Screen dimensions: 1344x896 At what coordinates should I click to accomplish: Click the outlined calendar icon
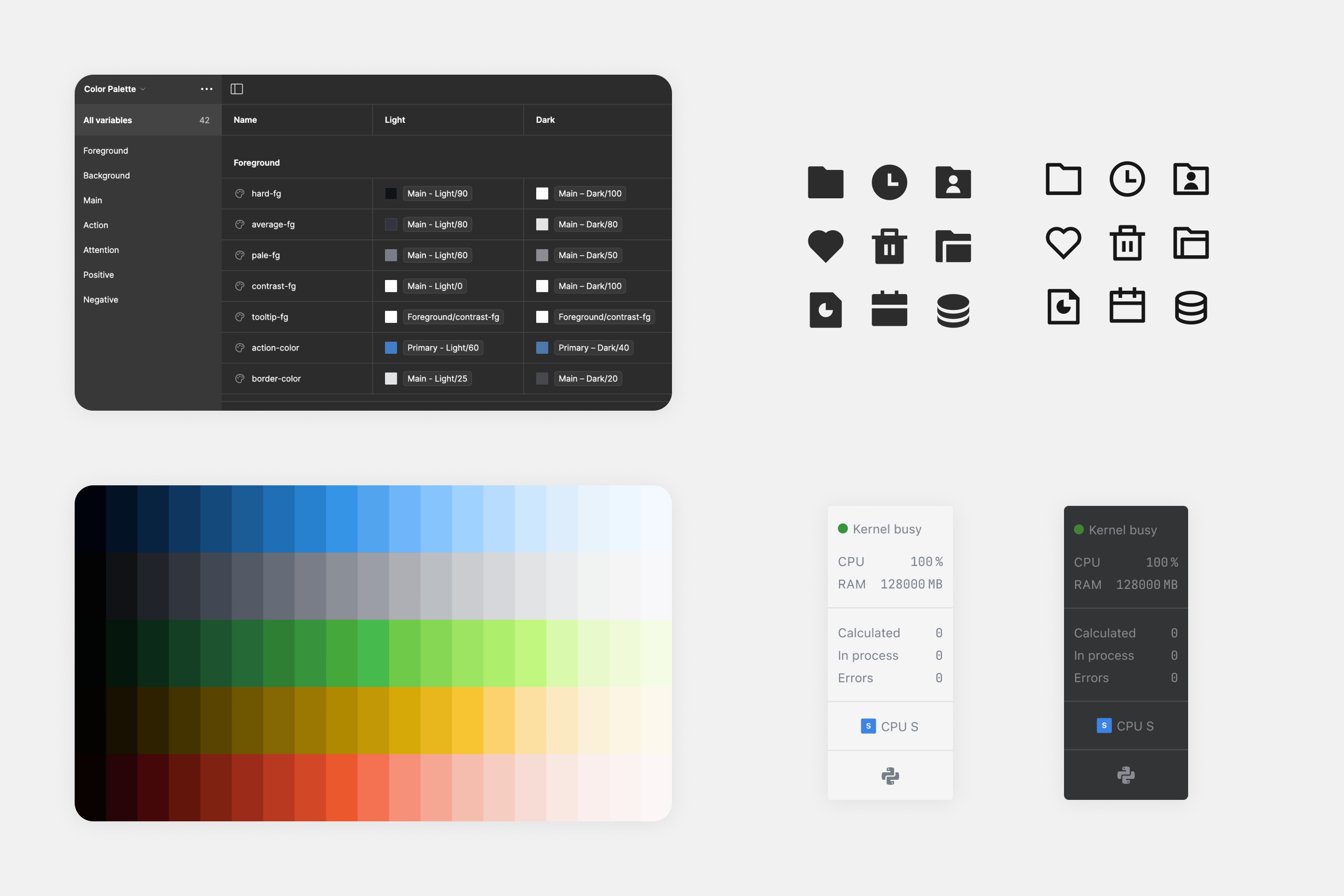pyautogui.click(x=1127, y=306)
